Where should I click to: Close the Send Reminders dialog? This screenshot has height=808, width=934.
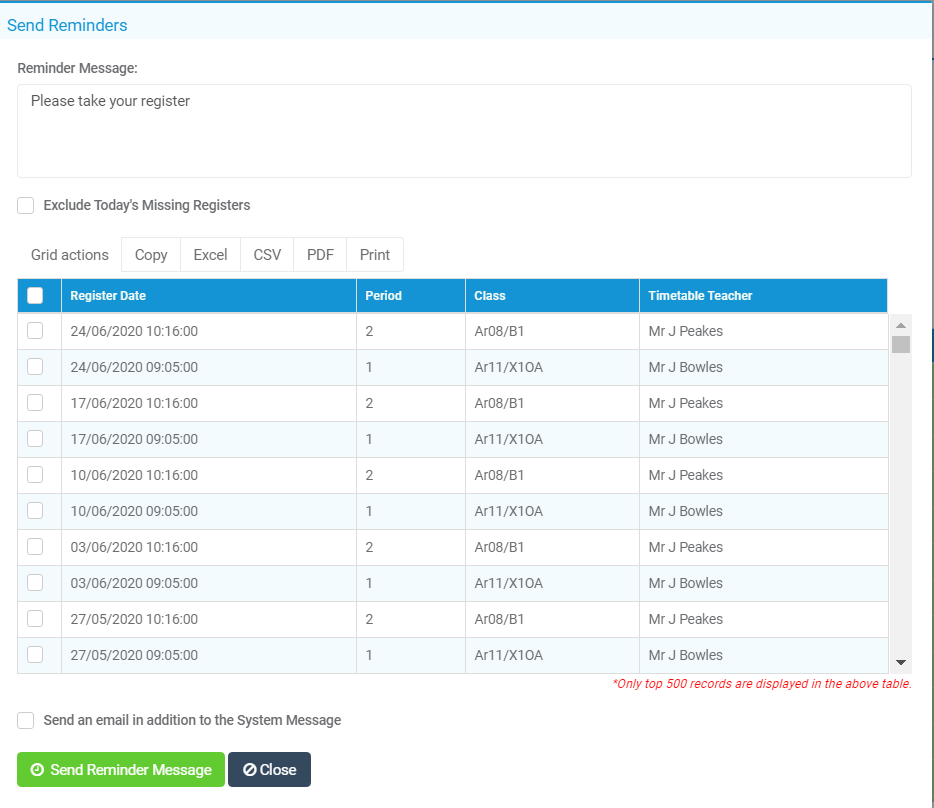pos(269,769)
